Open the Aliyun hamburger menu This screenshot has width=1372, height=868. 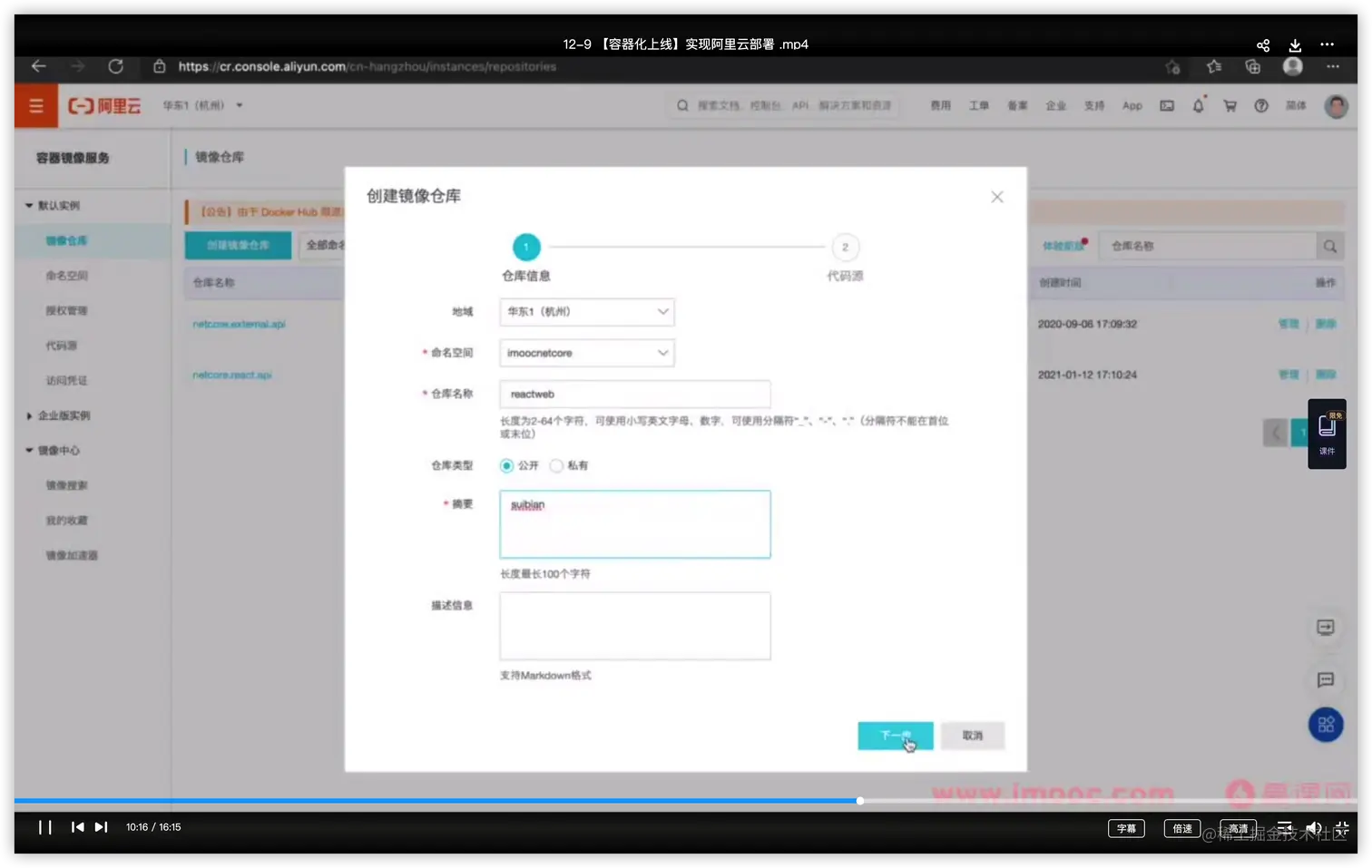[x=36, y=106]
